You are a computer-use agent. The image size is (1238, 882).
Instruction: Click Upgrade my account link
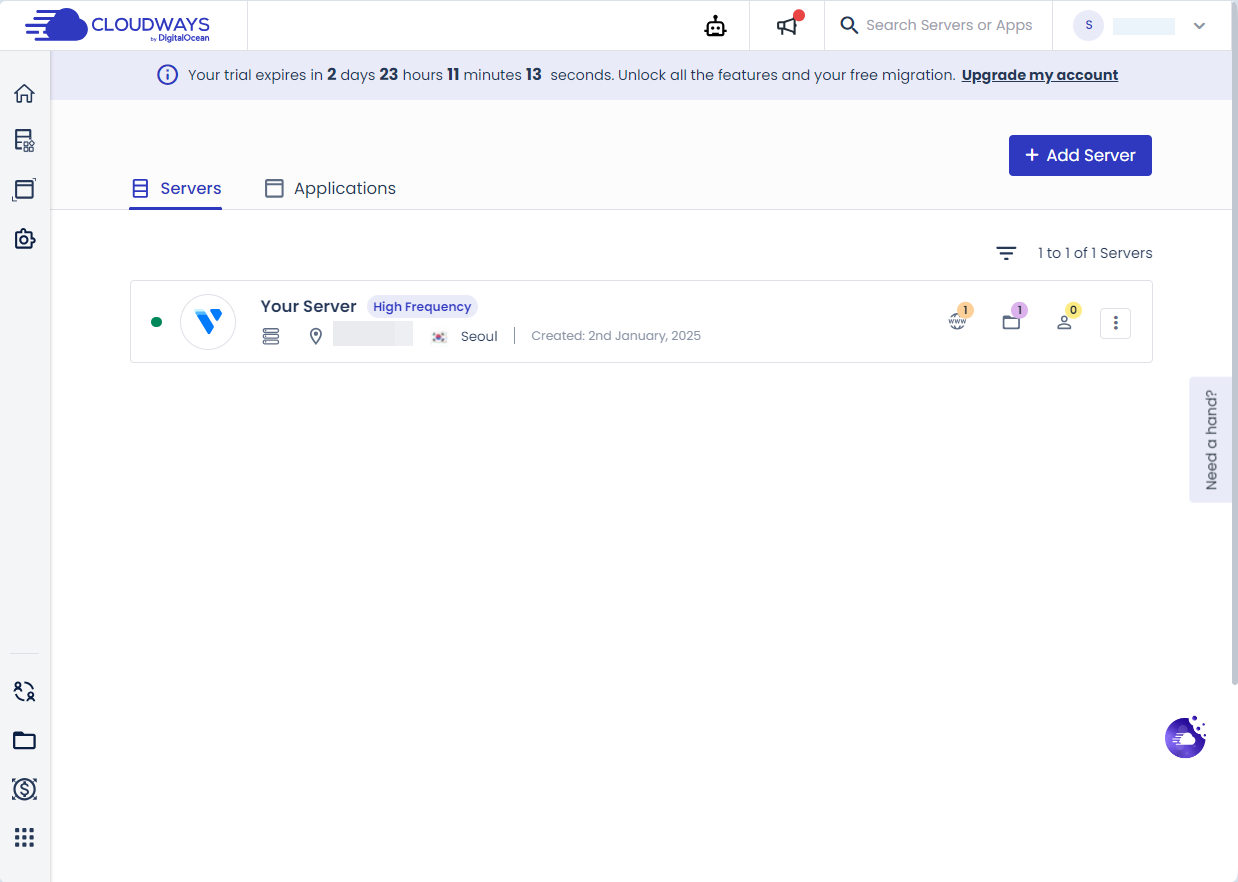pyautogui.click(x=1039, y=74)
